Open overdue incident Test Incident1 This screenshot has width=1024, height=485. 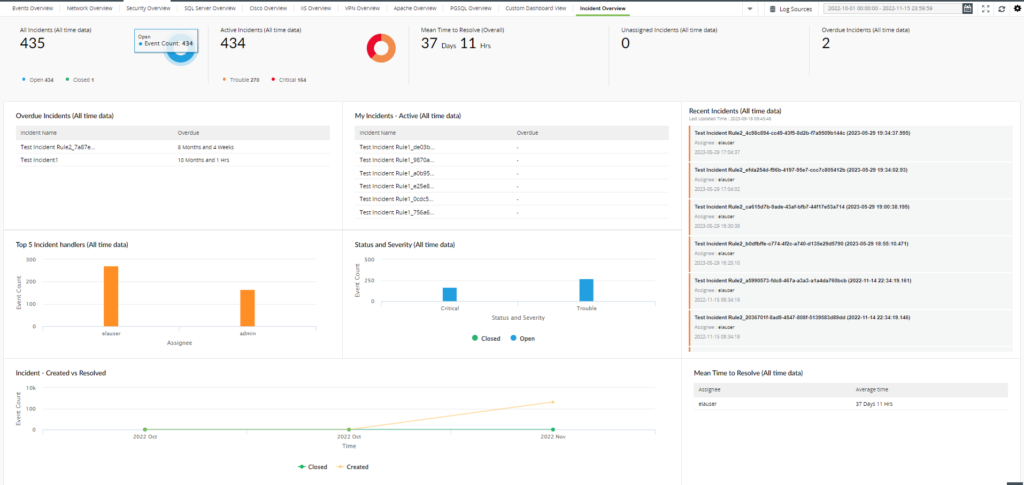pyautogui.click(x=39, y=160)
